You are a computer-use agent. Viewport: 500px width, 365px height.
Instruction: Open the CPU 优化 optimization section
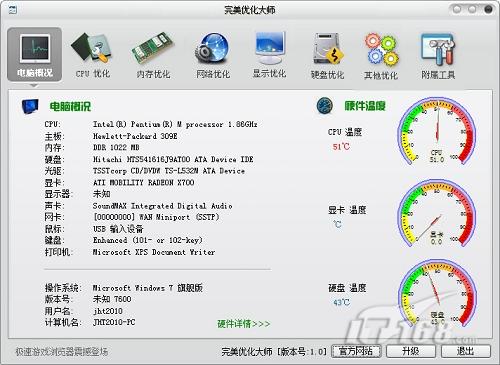pyautogui.click(x=92, y=55)
